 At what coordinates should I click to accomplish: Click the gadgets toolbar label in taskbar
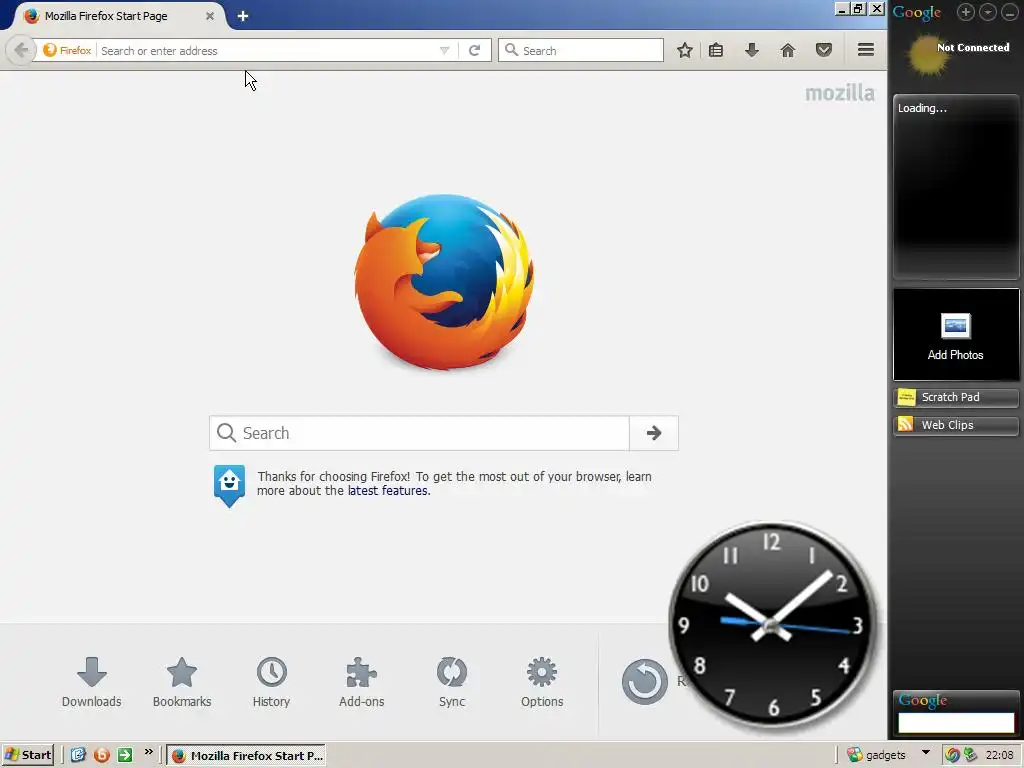tap(886, 755)
